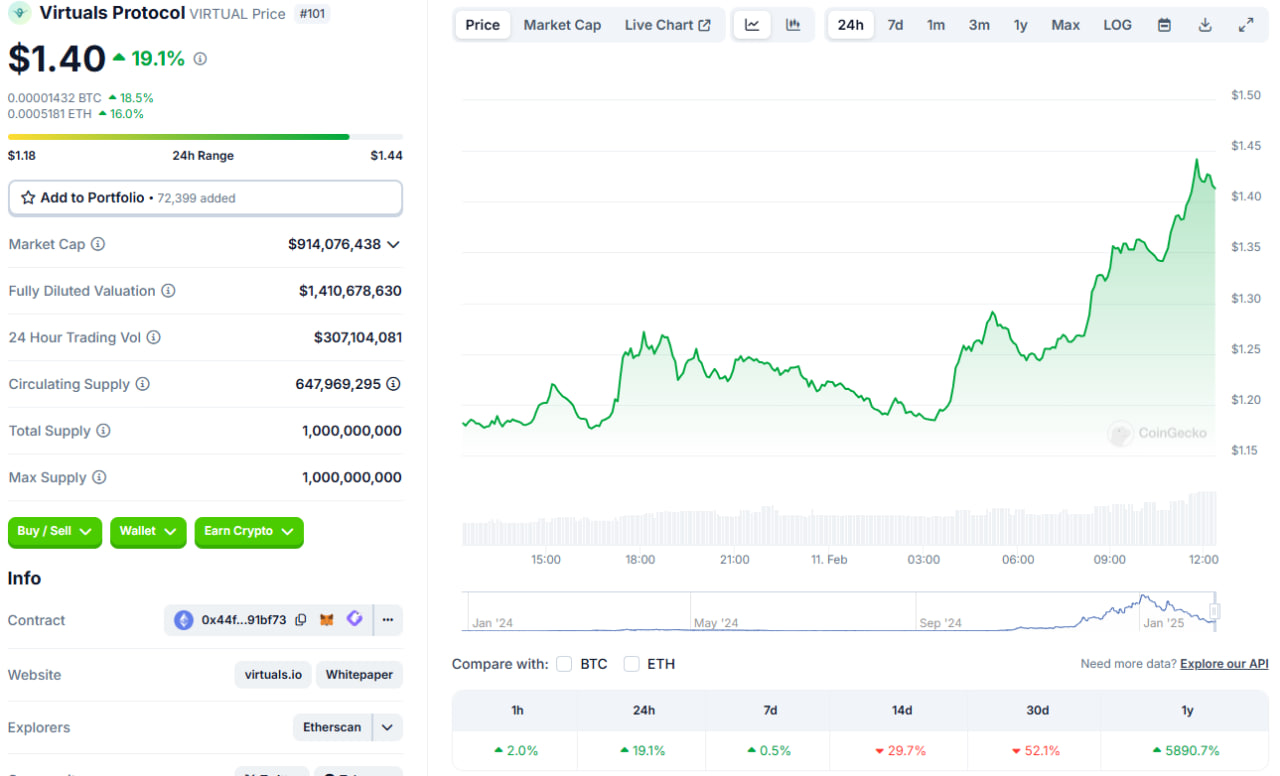Switch to the line chart view icon
1280x776 pixels.
pos(752,25)
